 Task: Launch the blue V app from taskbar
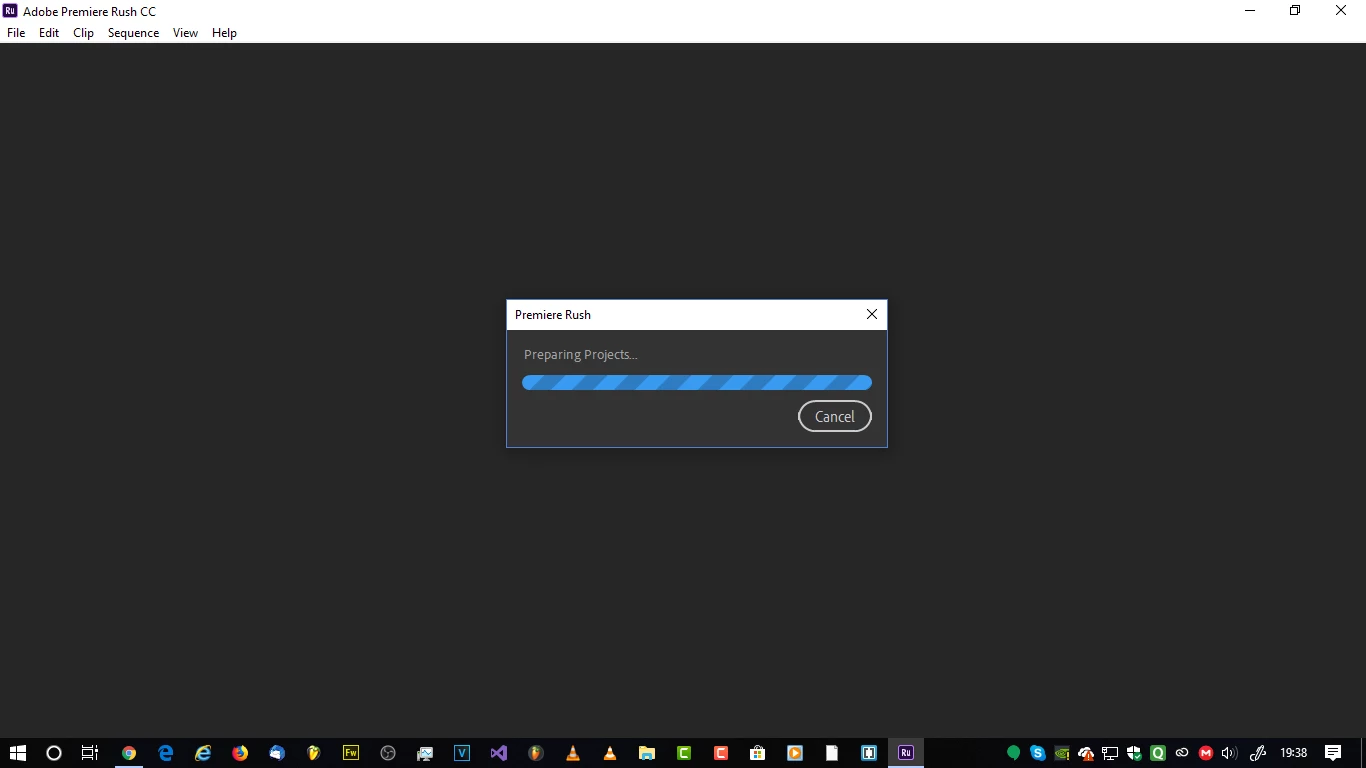click(462, 753)
